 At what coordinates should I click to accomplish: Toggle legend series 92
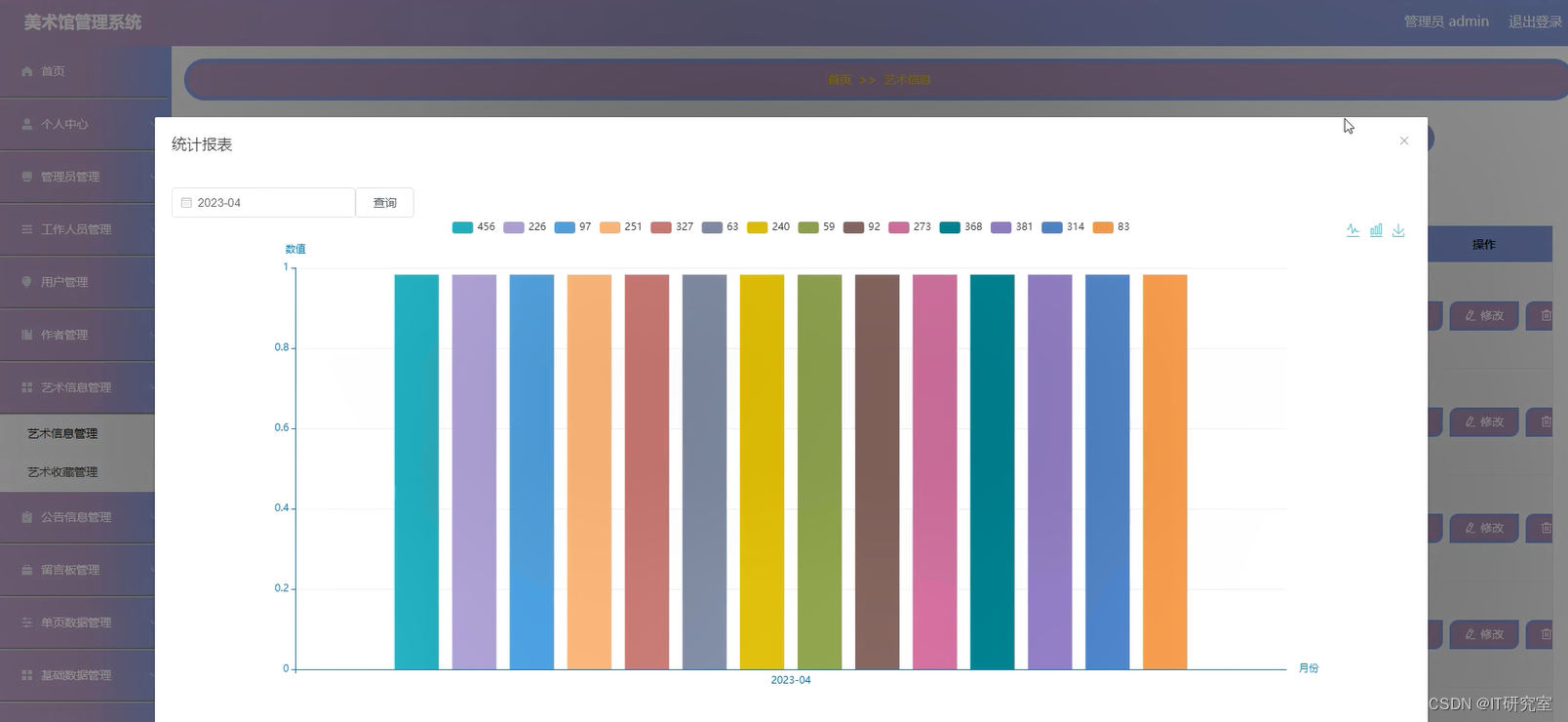[x=862, y=227]
